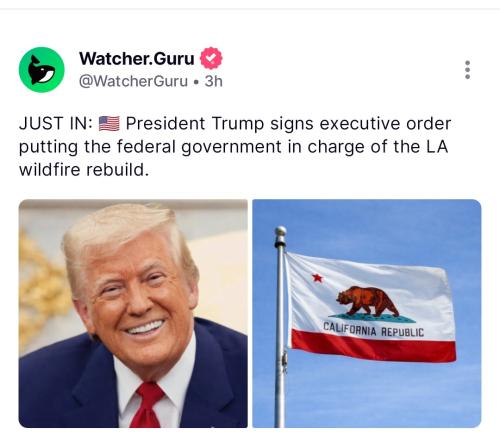The height and width of the screenshot is (447, 500).
Task: Click the wildfire rebuild text line
Action: click(x=84, y=170)
